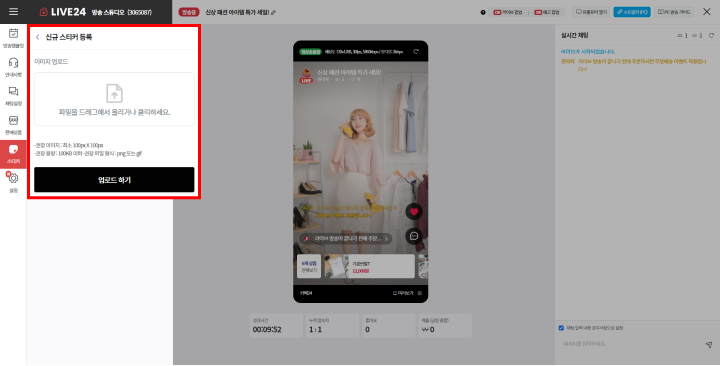The image size is (720, 366).
Task: Click the red 방송중 status badge
Action: [x=189, y=12]
